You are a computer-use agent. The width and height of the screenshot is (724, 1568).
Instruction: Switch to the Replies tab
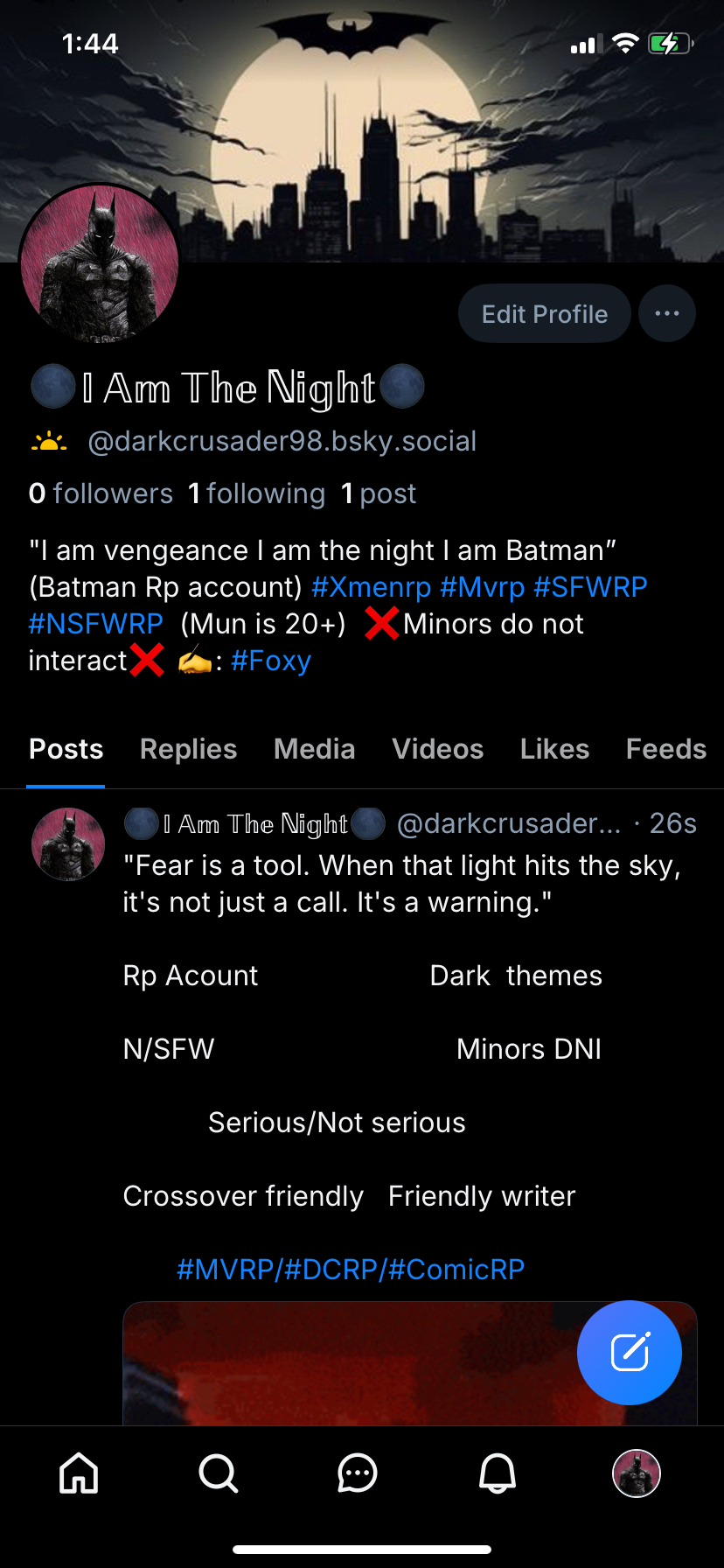[188, 749]
